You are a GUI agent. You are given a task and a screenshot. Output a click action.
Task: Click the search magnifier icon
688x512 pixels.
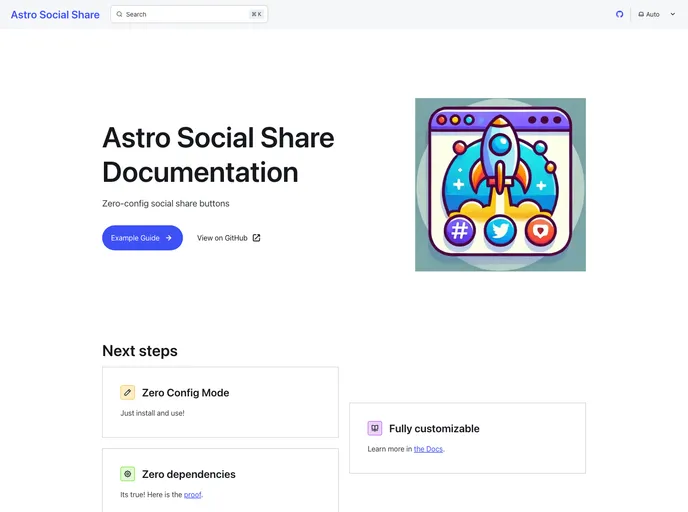pos(119,14)
